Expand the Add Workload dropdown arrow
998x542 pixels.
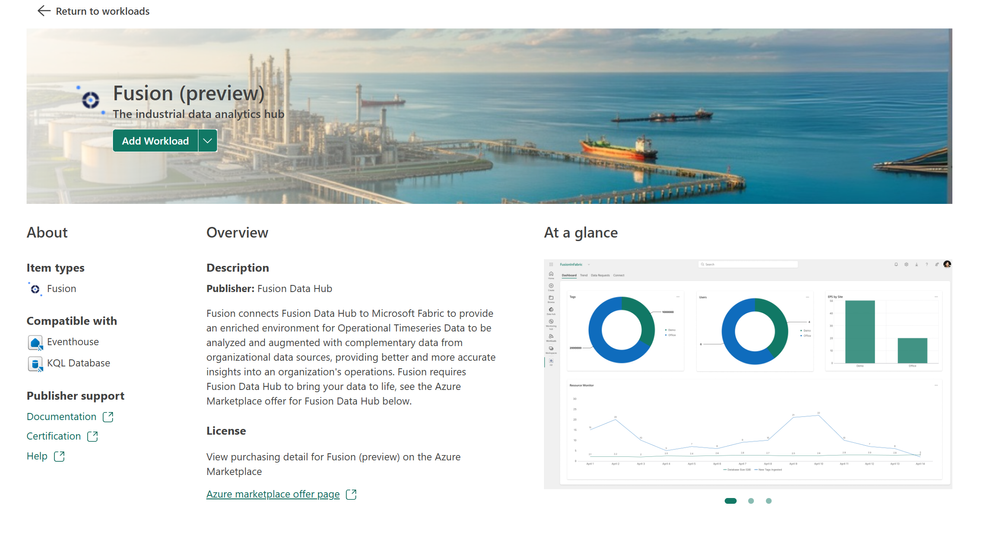tap(207, 141)
